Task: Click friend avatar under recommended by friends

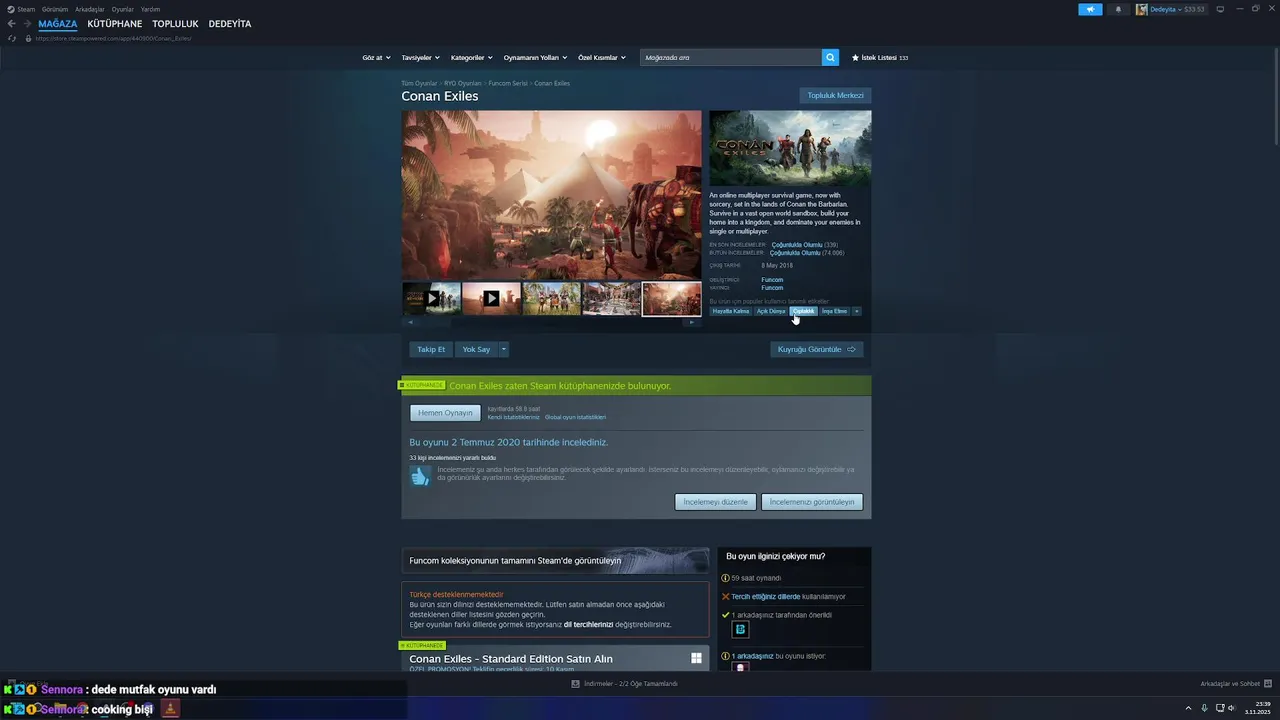Action: pyautogui.click(x=740, y=629)
